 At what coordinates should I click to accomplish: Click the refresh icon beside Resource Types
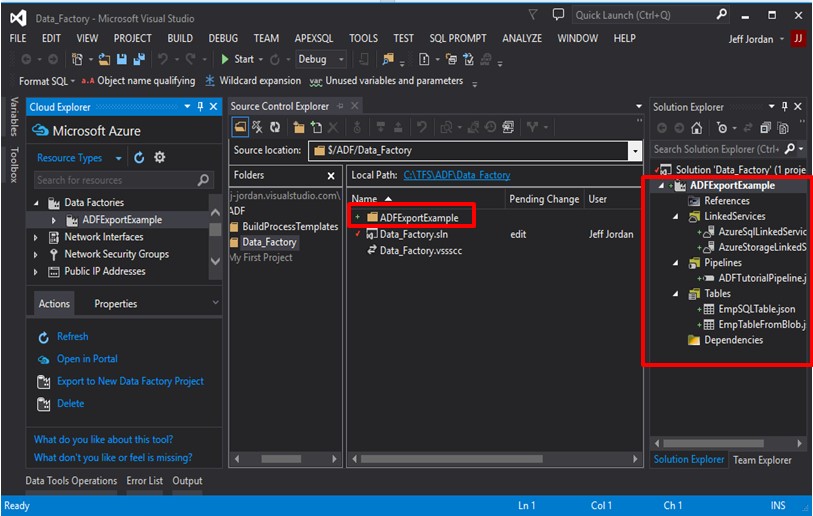(139, 158)
